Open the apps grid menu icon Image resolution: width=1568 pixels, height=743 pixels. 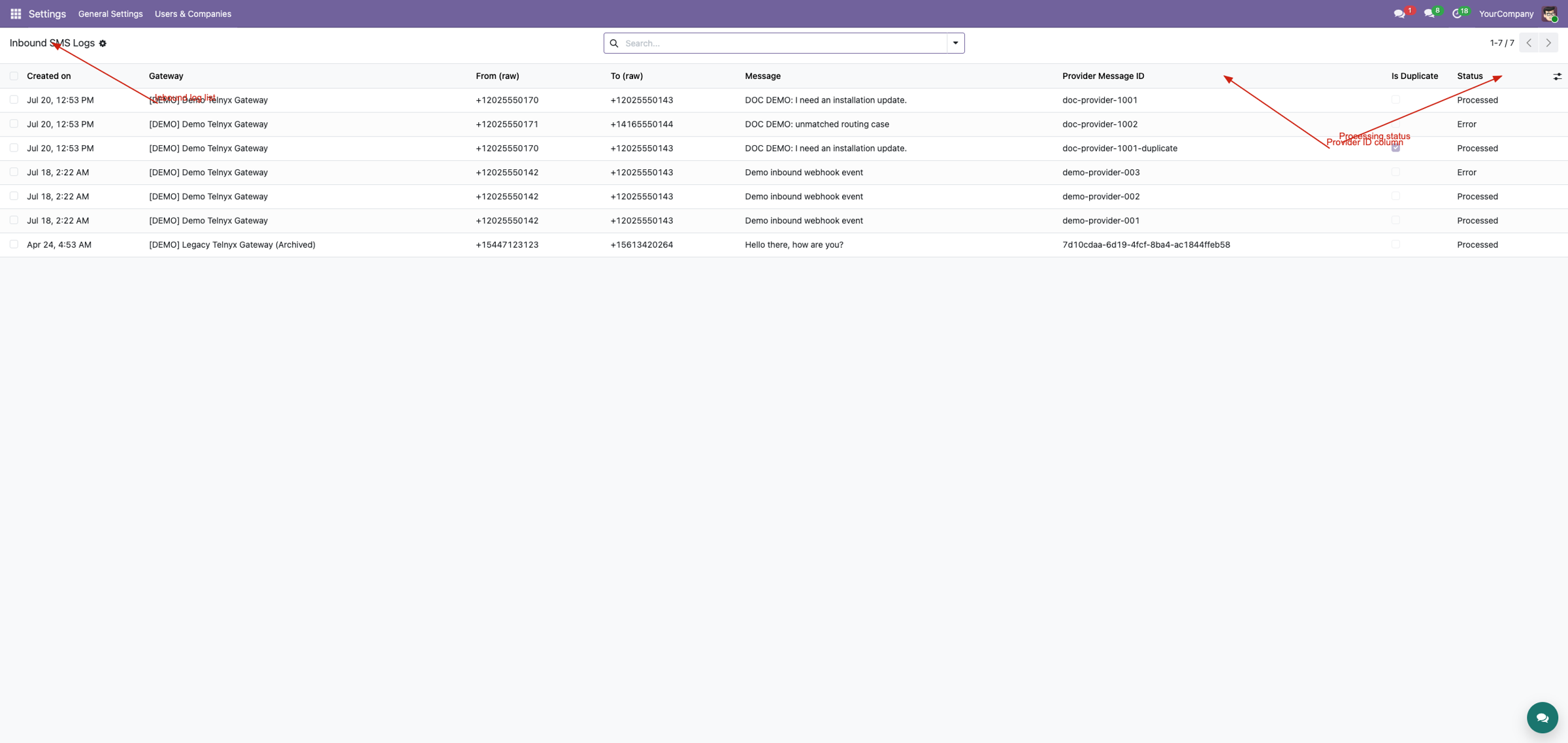point(16,14)
